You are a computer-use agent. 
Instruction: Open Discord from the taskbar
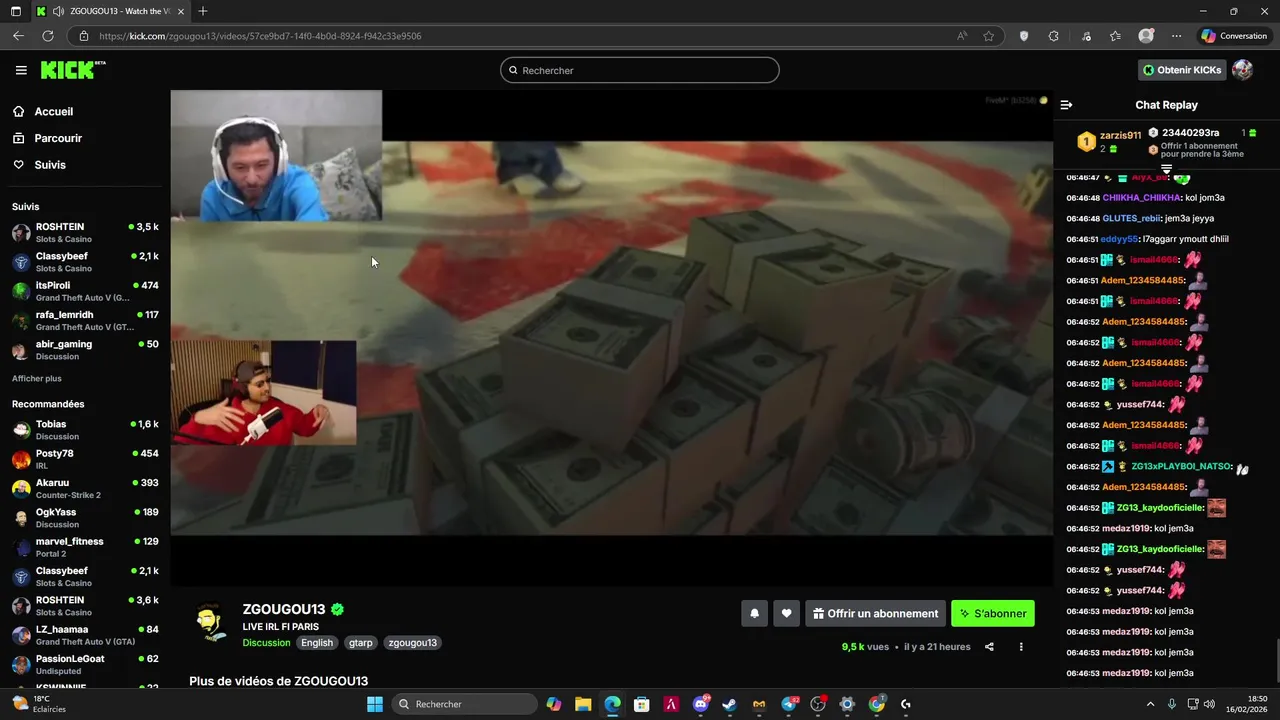(701, 704)
